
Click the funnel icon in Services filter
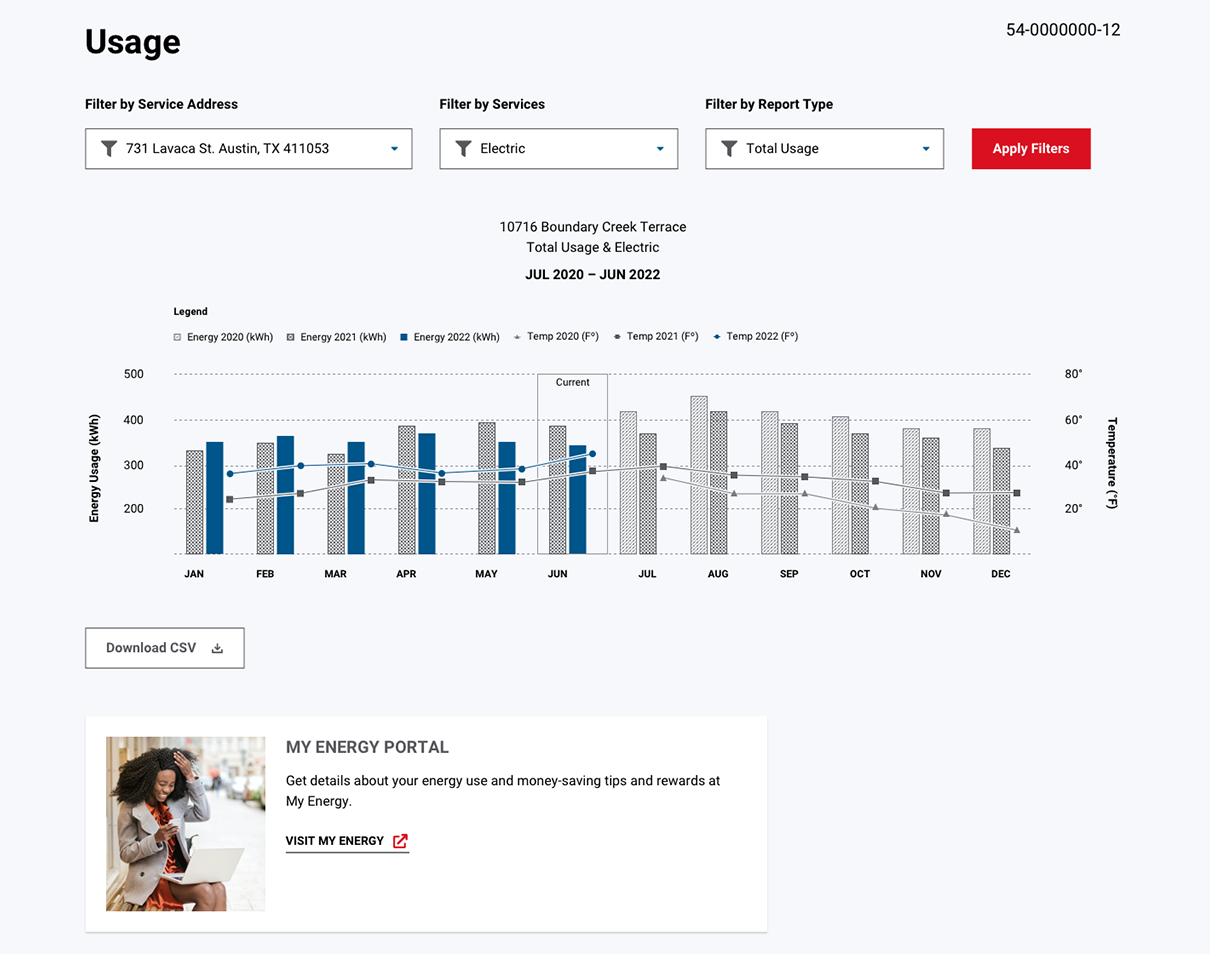tap(463, 149)
